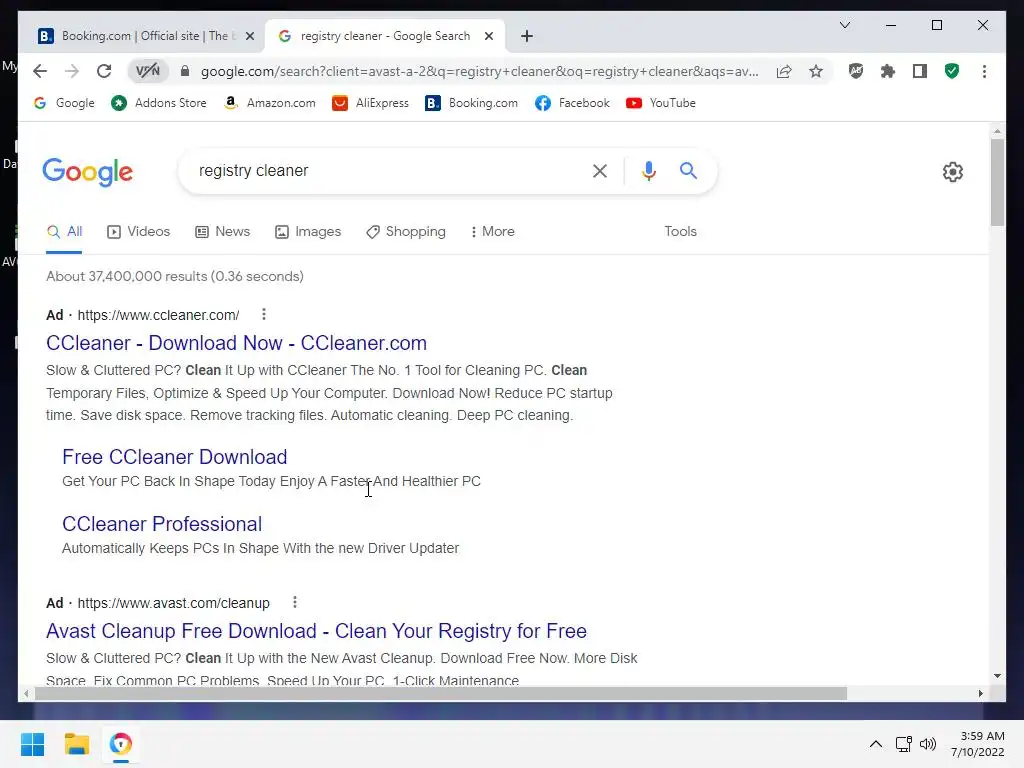Open the Windows Start menu
The width and height of the screenshot is (1024, 768).
click(x=32, y=744)
